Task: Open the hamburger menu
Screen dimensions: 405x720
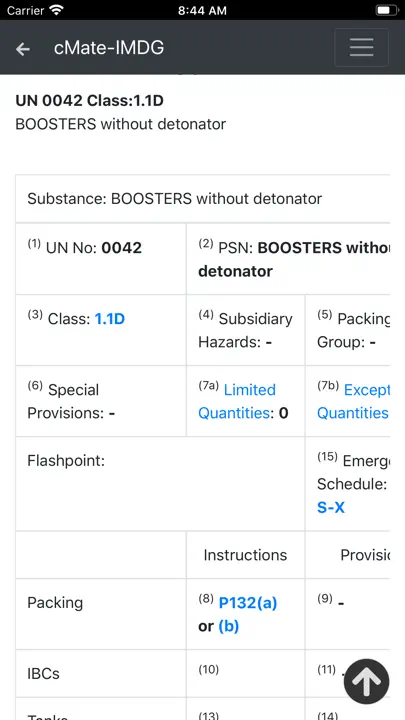Action: click(x=361, y=47)
